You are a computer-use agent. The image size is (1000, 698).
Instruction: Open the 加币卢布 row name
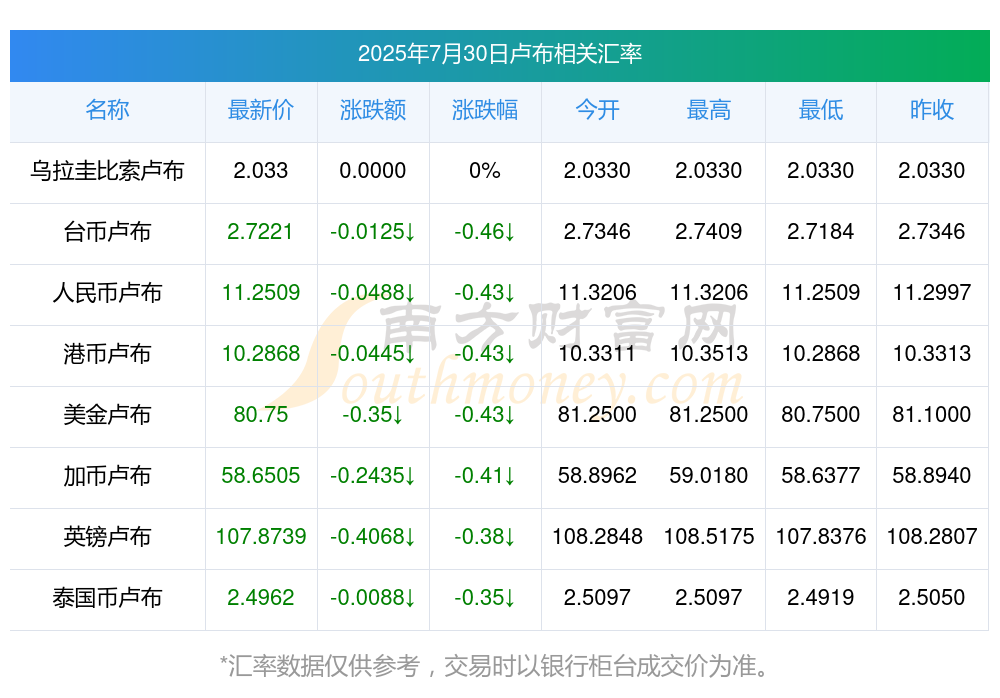click(x=107, y=476)
